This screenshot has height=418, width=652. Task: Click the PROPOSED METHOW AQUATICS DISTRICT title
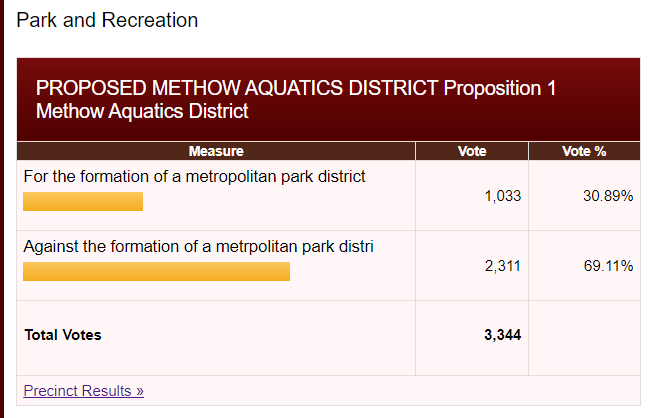237,88
